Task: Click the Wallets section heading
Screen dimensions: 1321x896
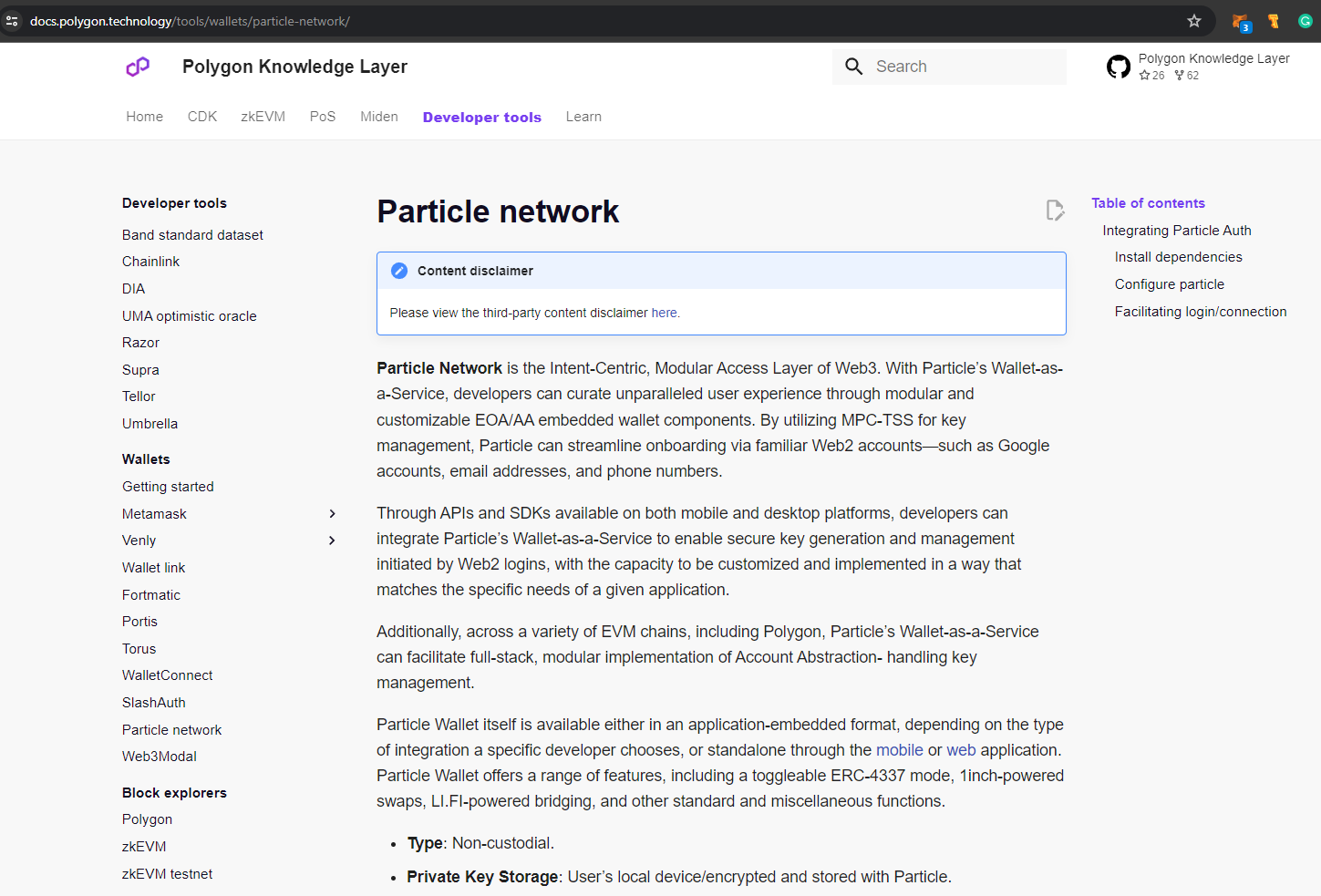Action: click(146, 459)
